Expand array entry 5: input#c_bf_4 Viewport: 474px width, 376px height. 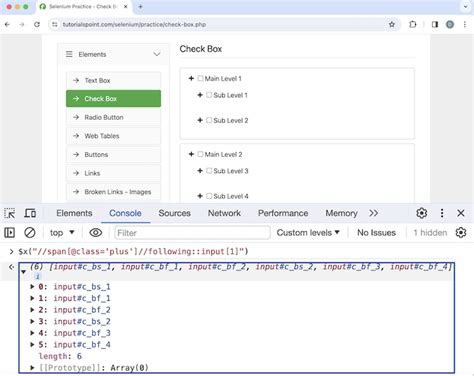(x=32, y=344)
